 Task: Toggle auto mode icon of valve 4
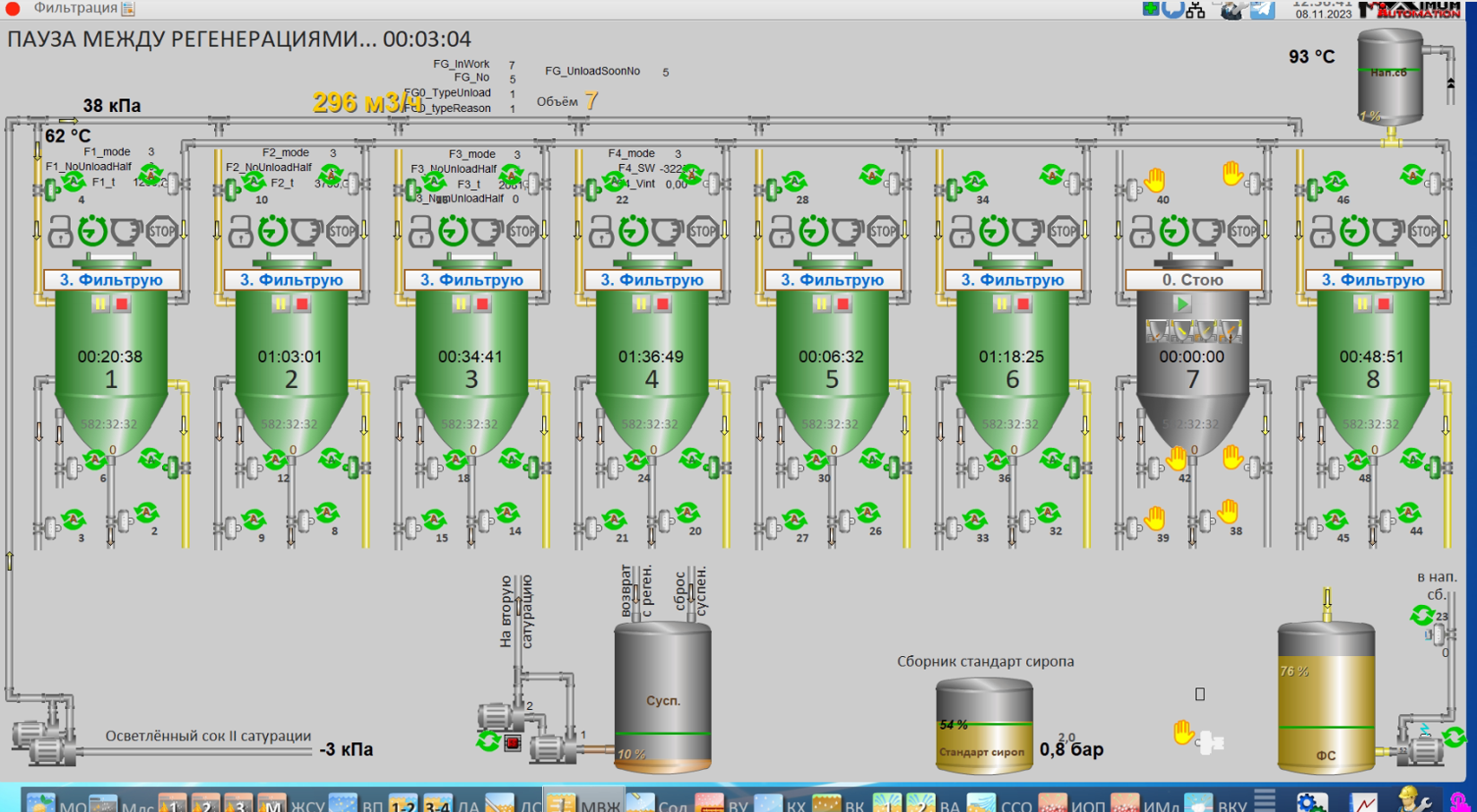coord(73,183)
